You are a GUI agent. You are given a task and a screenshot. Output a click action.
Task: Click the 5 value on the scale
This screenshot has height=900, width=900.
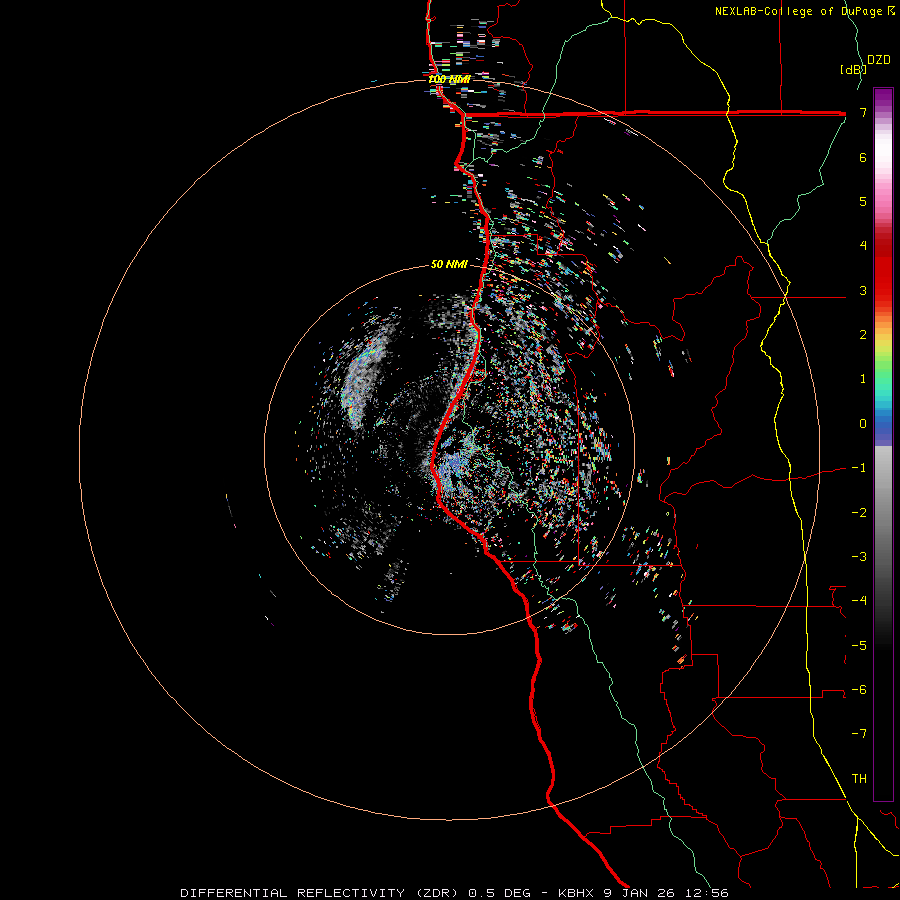pyautogui.click(x=863, y=201)
